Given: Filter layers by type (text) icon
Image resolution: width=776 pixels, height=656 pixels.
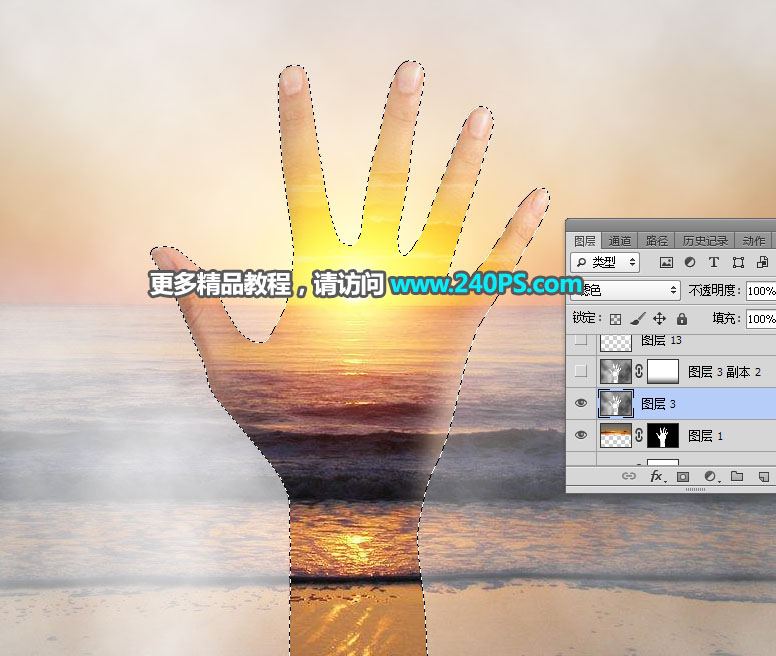Looking at the screenshot, I should 714,263.
